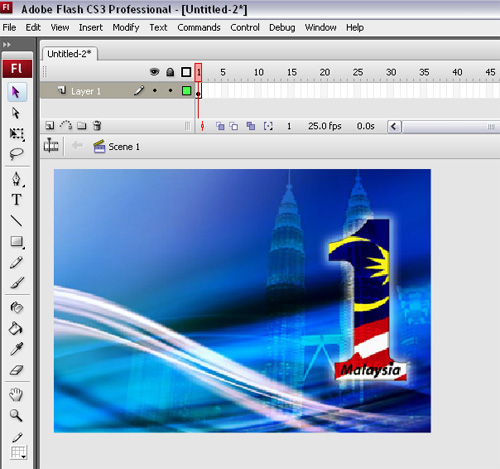The height and width of the screenshot is (469, 500).
Task: Click the Center Frame button
Action: click(202, 126)
